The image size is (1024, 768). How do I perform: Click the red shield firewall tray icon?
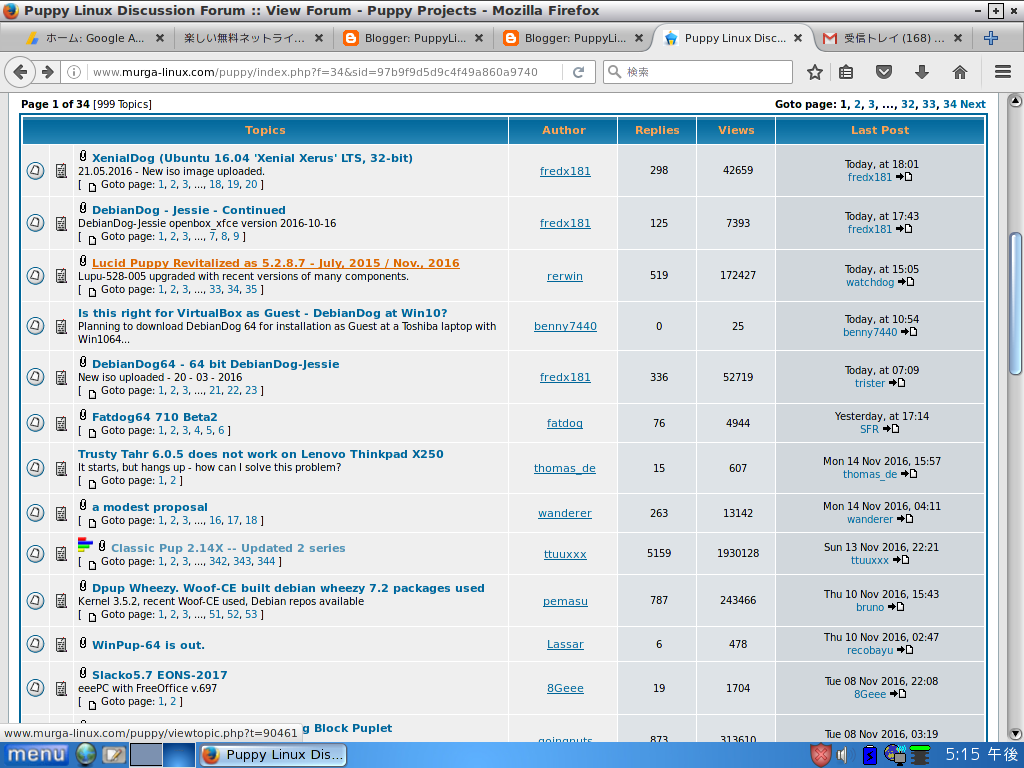(x=820, y=754)
